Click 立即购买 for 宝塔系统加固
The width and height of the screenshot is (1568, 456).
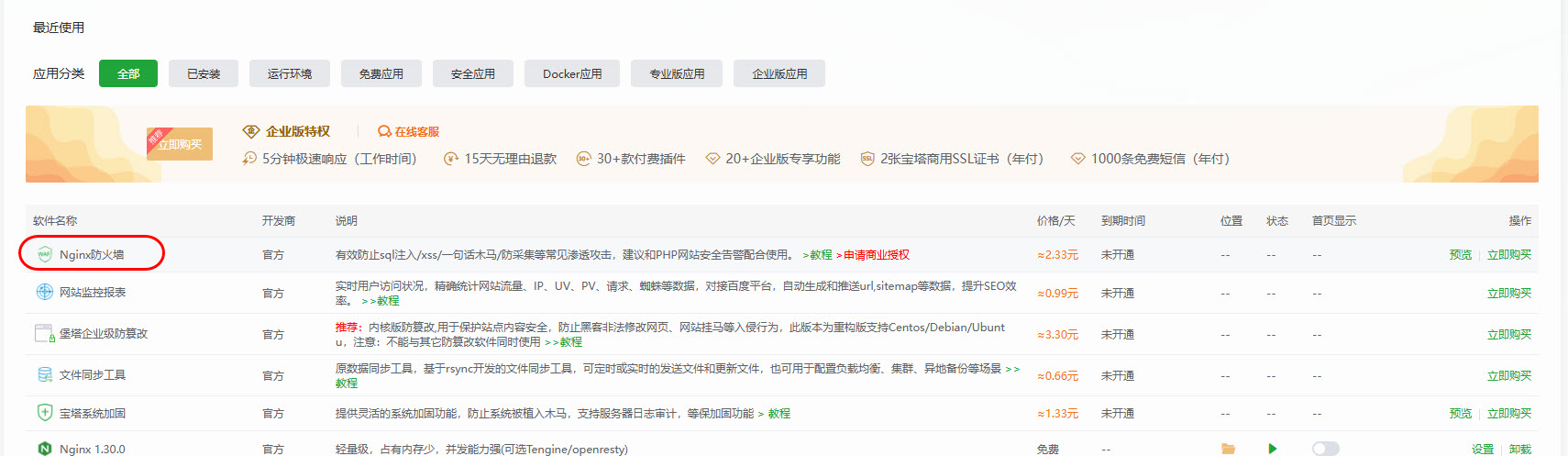1509,413
